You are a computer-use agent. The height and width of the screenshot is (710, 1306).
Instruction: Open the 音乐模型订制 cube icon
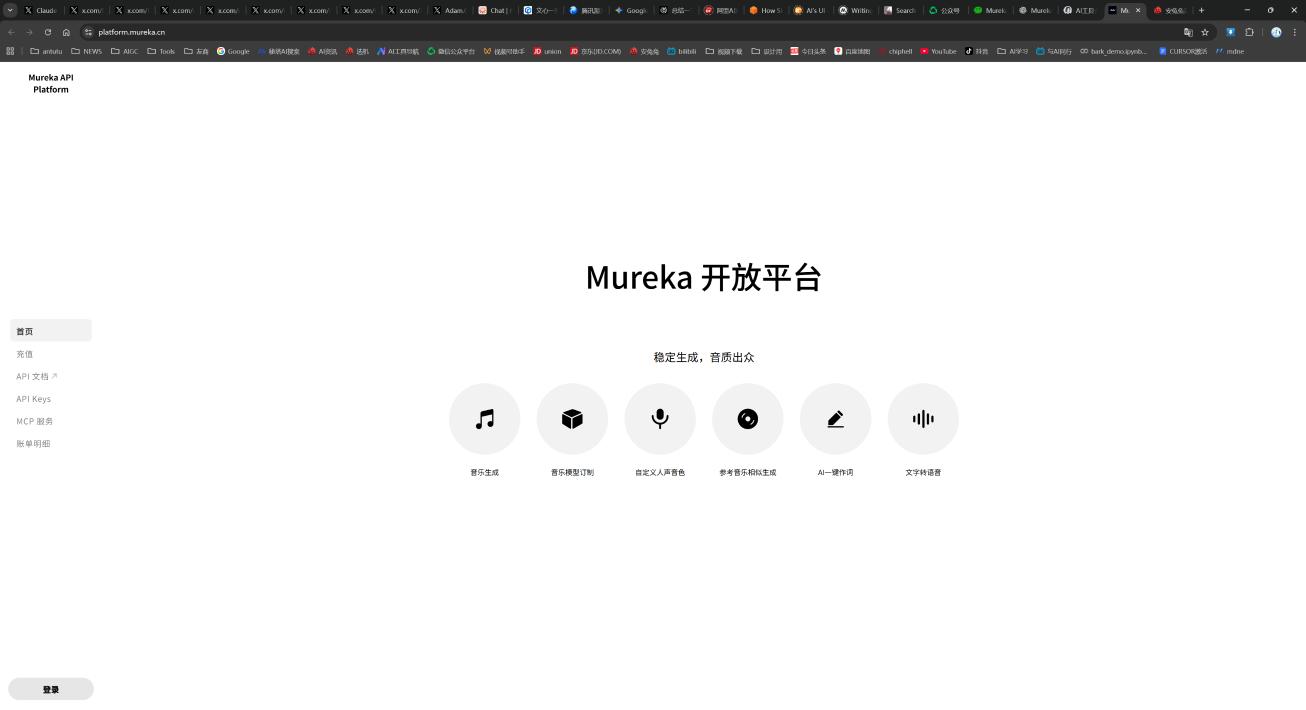point(572,419)
